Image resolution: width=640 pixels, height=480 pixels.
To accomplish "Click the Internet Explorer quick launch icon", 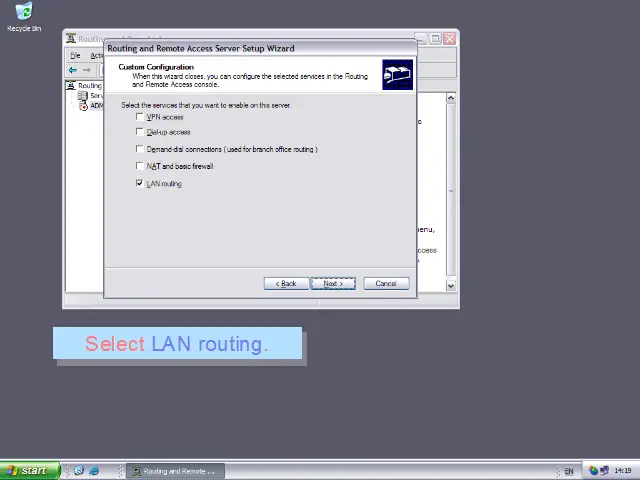I will pyautogui.click(x=94, y=471).
